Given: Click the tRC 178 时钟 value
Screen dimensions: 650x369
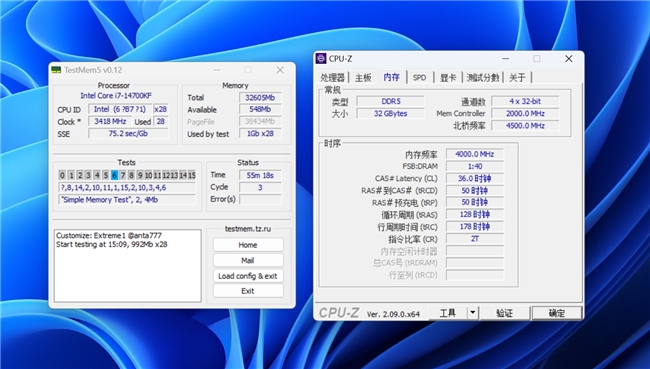Looking at the screenshot, I should coord(475,227).
